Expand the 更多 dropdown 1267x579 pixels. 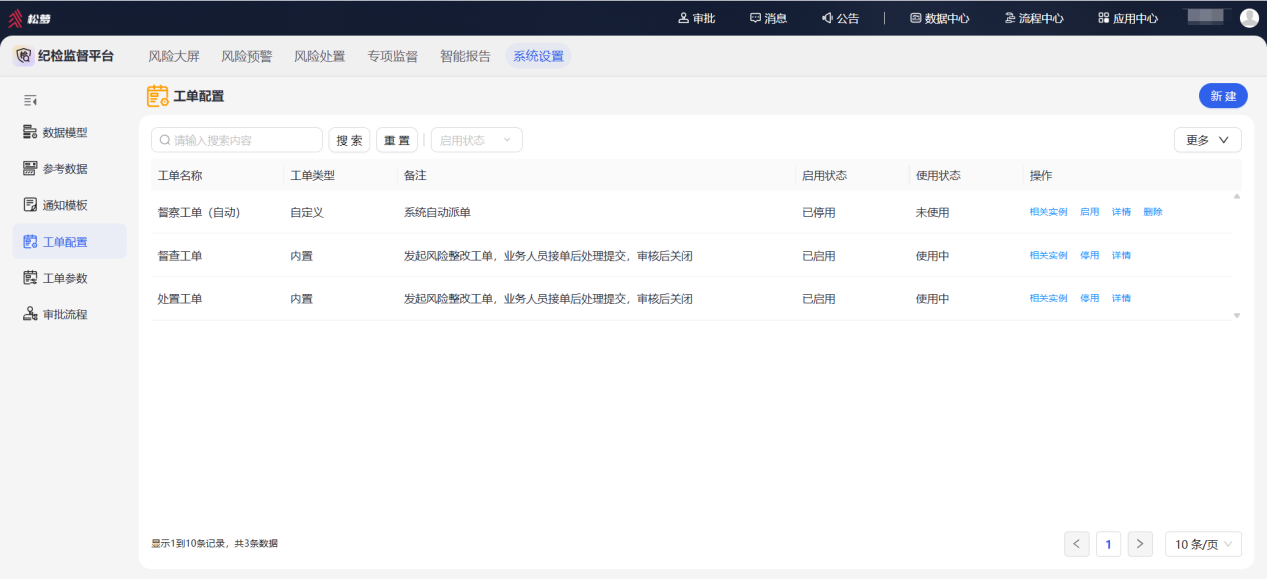pos(1208,140)
